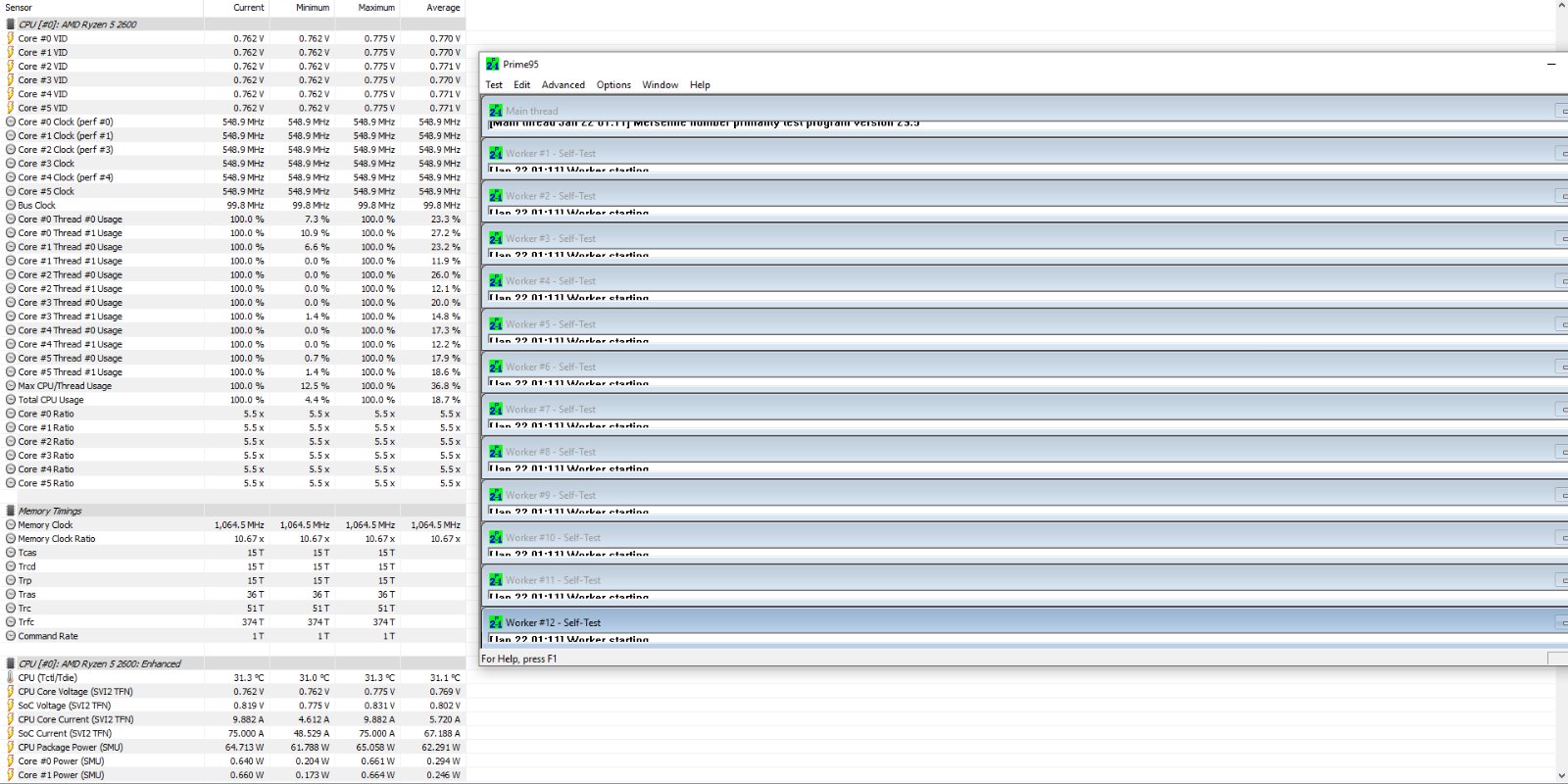Click the Prime95 title bar icon
Screen dimensions: 1568x784
pos(493,64)
